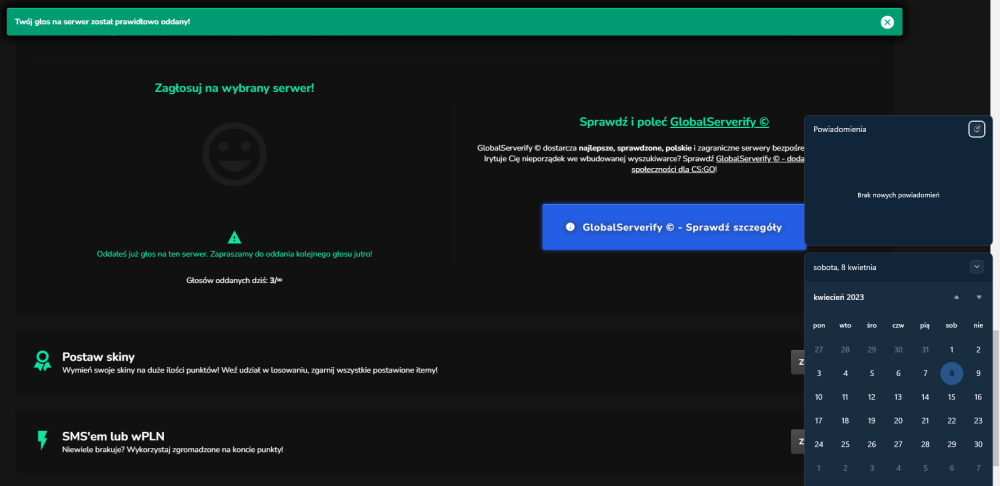Select March 27 in the calendar

(819, 350)
